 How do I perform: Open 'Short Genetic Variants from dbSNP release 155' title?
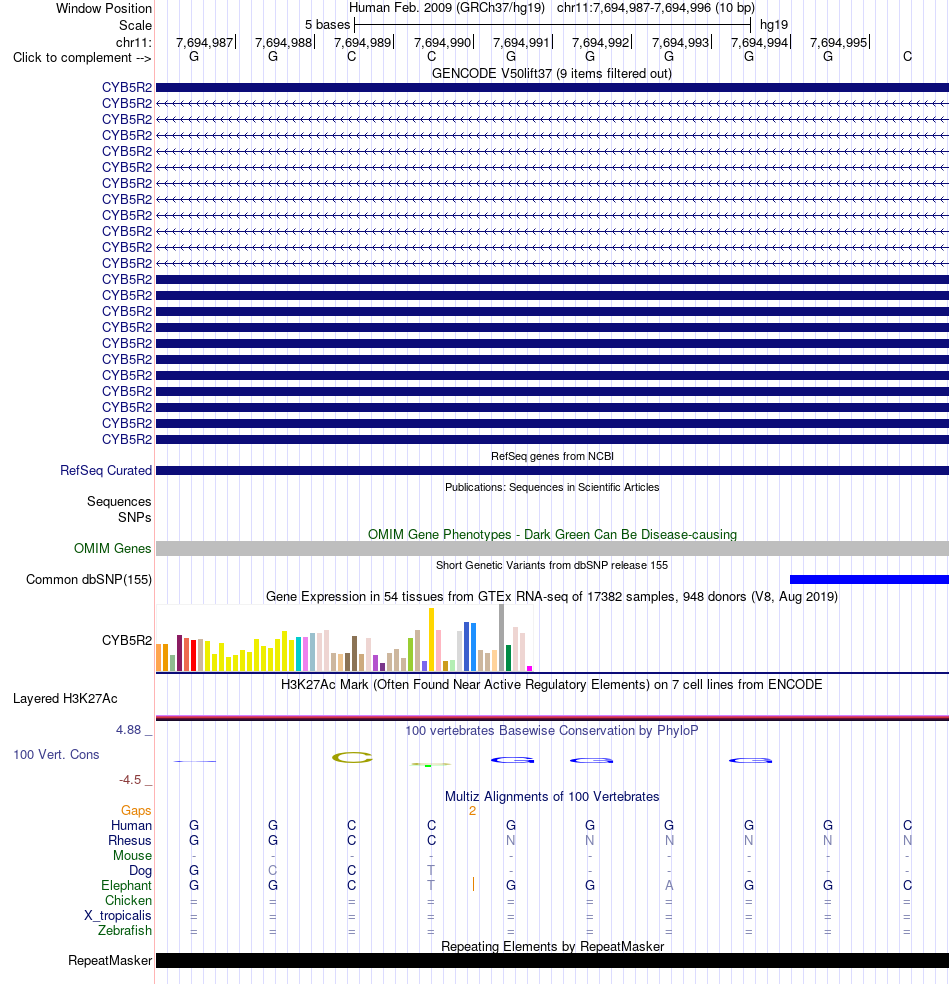(552, 565)
